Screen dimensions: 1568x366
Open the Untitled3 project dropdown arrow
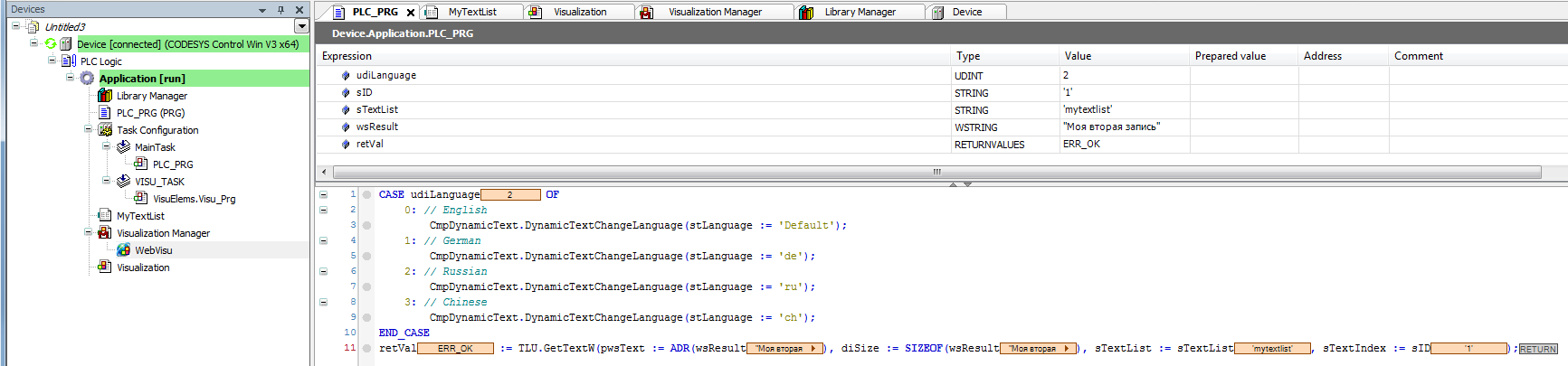(x=301, y=27)
